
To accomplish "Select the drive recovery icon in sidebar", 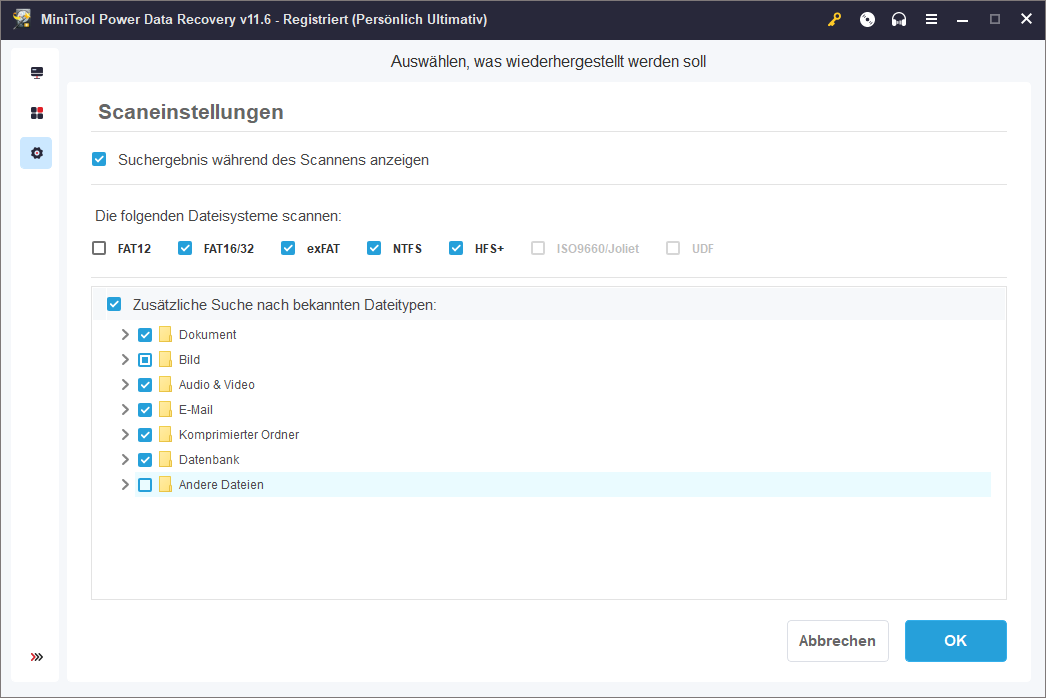I will 37,73.
